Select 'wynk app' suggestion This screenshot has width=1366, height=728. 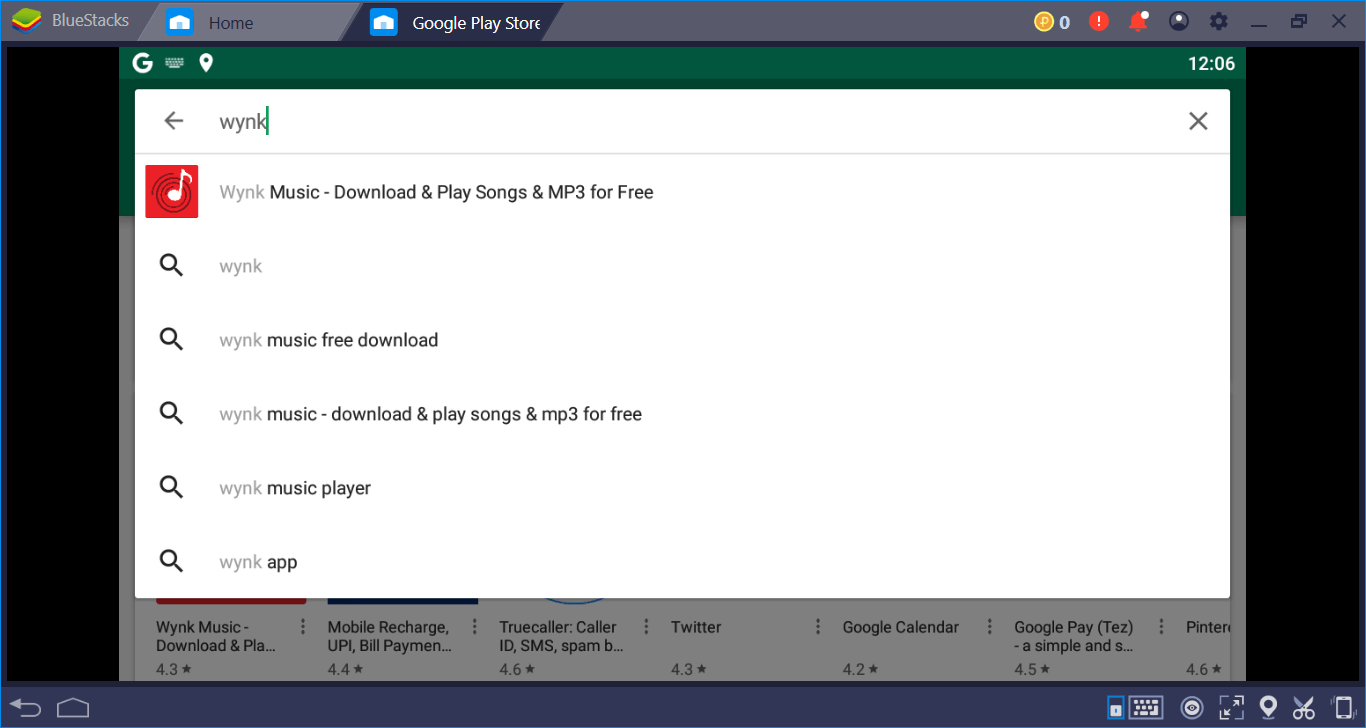682,562
